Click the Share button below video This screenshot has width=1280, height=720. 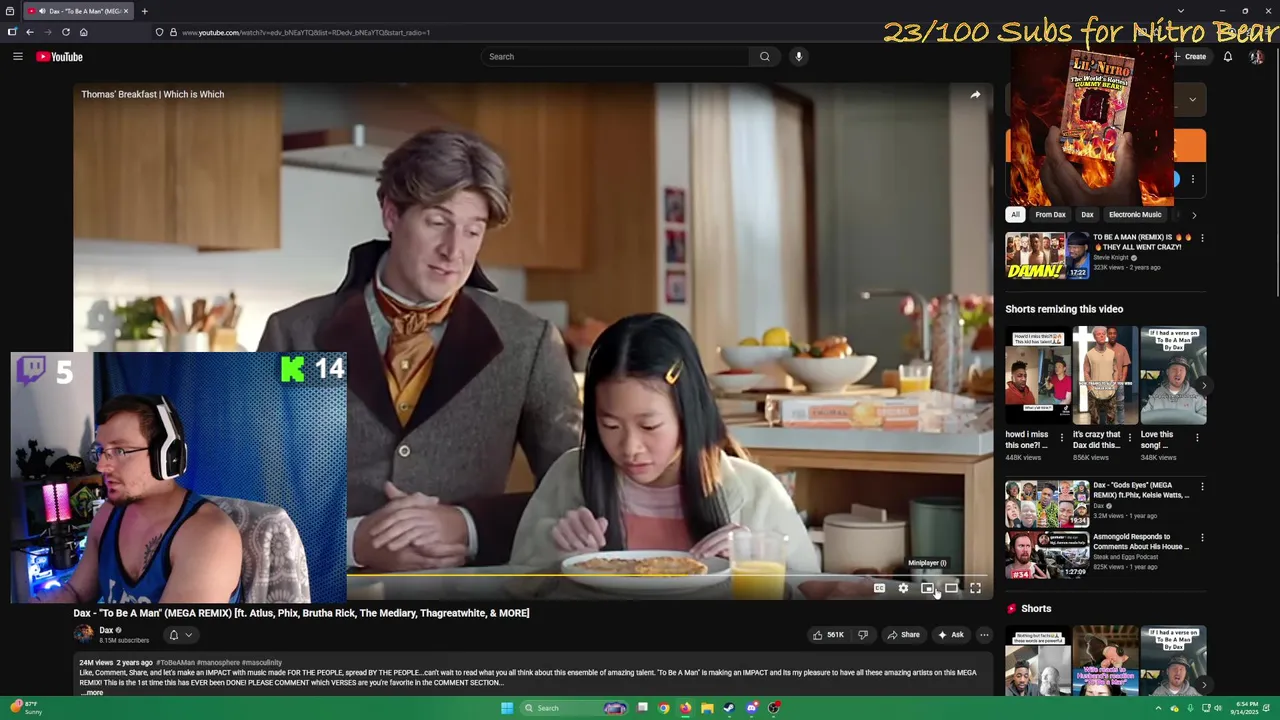903,635
